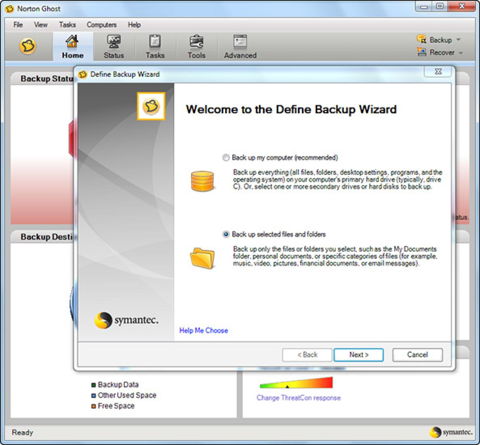Click the Free Space legend swatch
This screenshot has height=445, width=480.
[94, 406]
